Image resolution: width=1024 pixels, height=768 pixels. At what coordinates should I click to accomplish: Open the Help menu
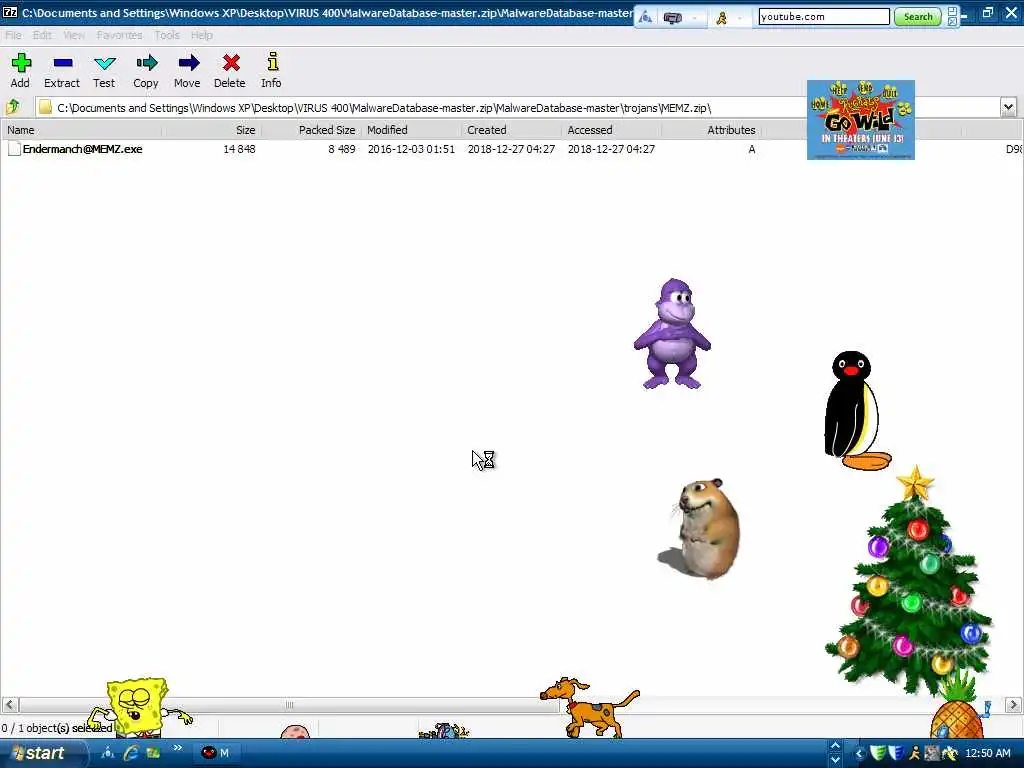click(x=202, y=35)
